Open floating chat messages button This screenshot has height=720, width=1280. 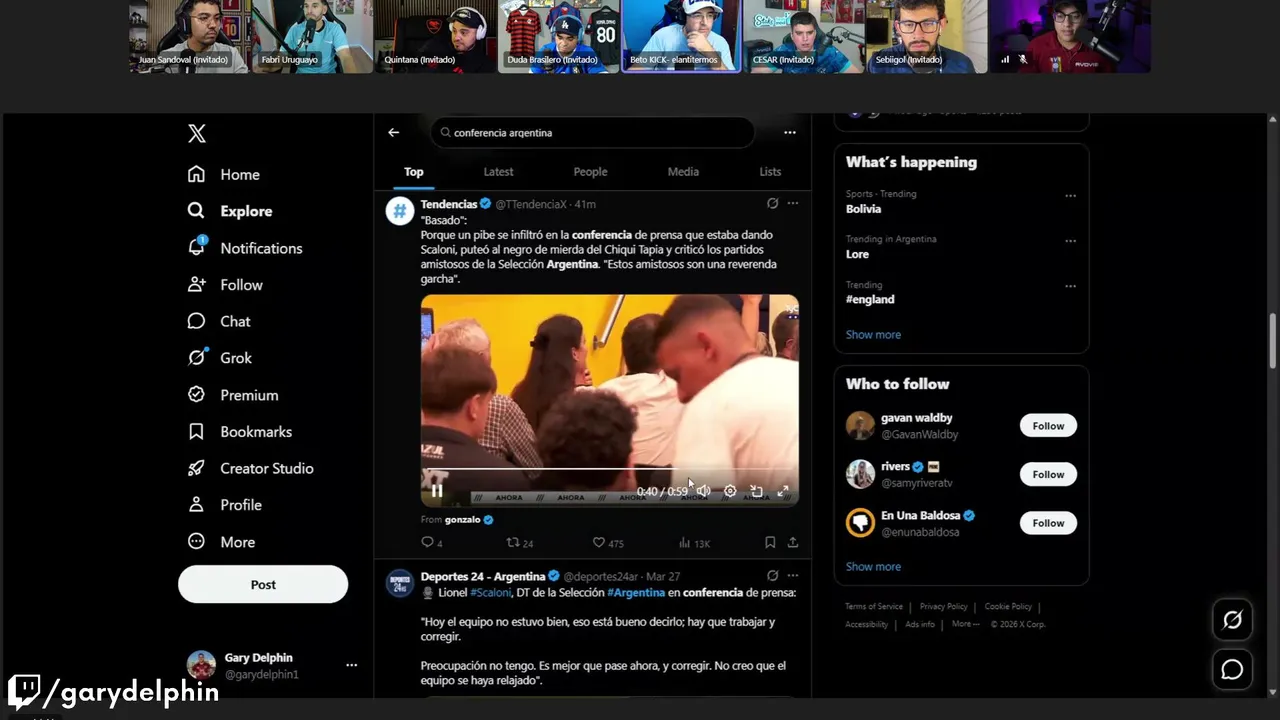(1232, 670)
